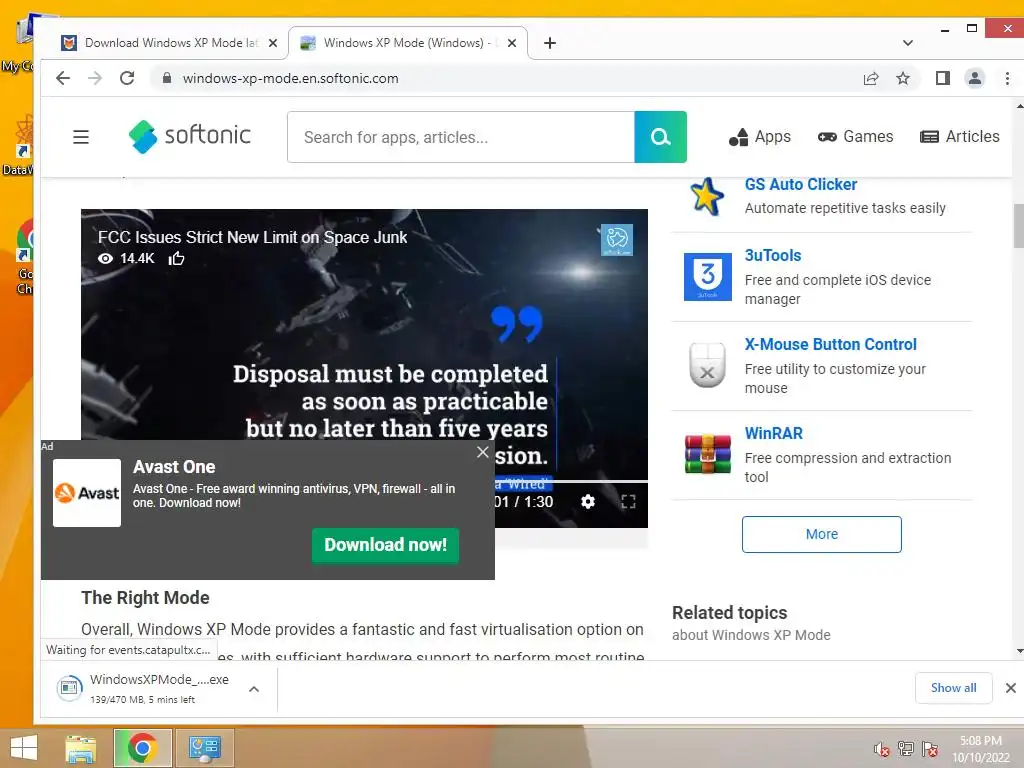Click the browser back arrow

[63, 78]
